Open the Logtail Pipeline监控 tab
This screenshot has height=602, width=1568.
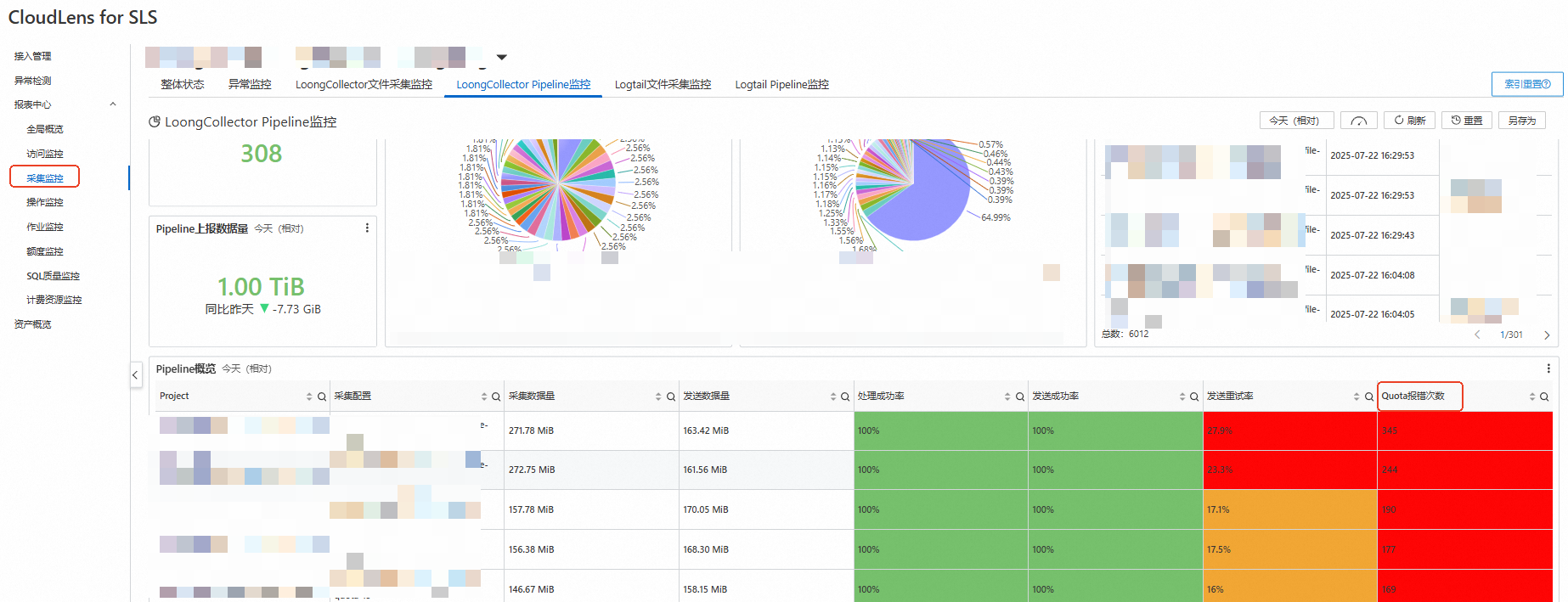781,85
